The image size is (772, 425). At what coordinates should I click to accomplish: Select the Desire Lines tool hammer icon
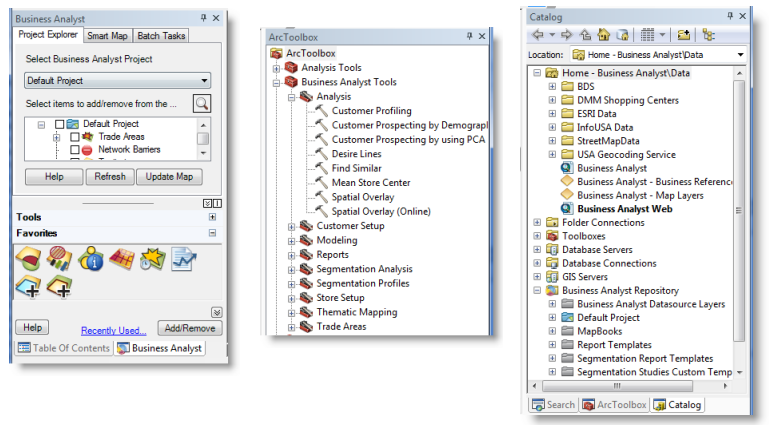pyautogui.click(x=321, y=153)
